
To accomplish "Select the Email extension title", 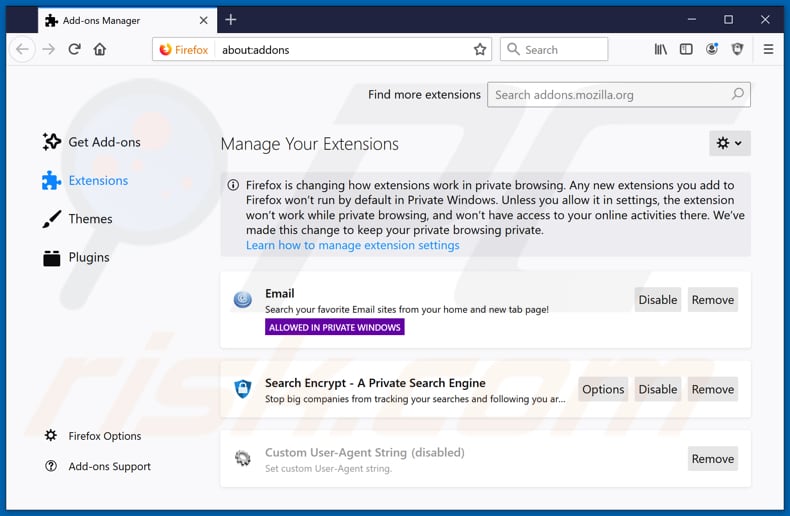I will 280,294.
